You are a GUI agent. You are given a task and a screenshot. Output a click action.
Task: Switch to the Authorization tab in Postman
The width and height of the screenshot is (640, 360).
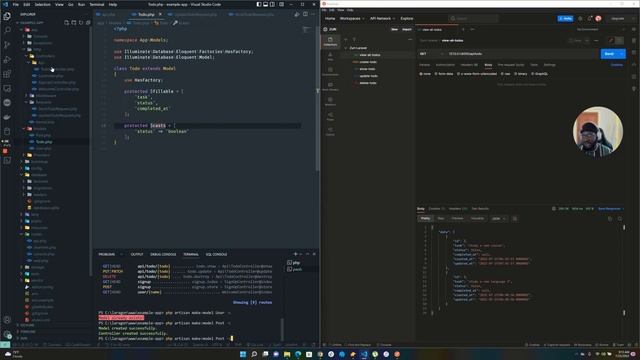pyautogui.click(x=445, y=65)
